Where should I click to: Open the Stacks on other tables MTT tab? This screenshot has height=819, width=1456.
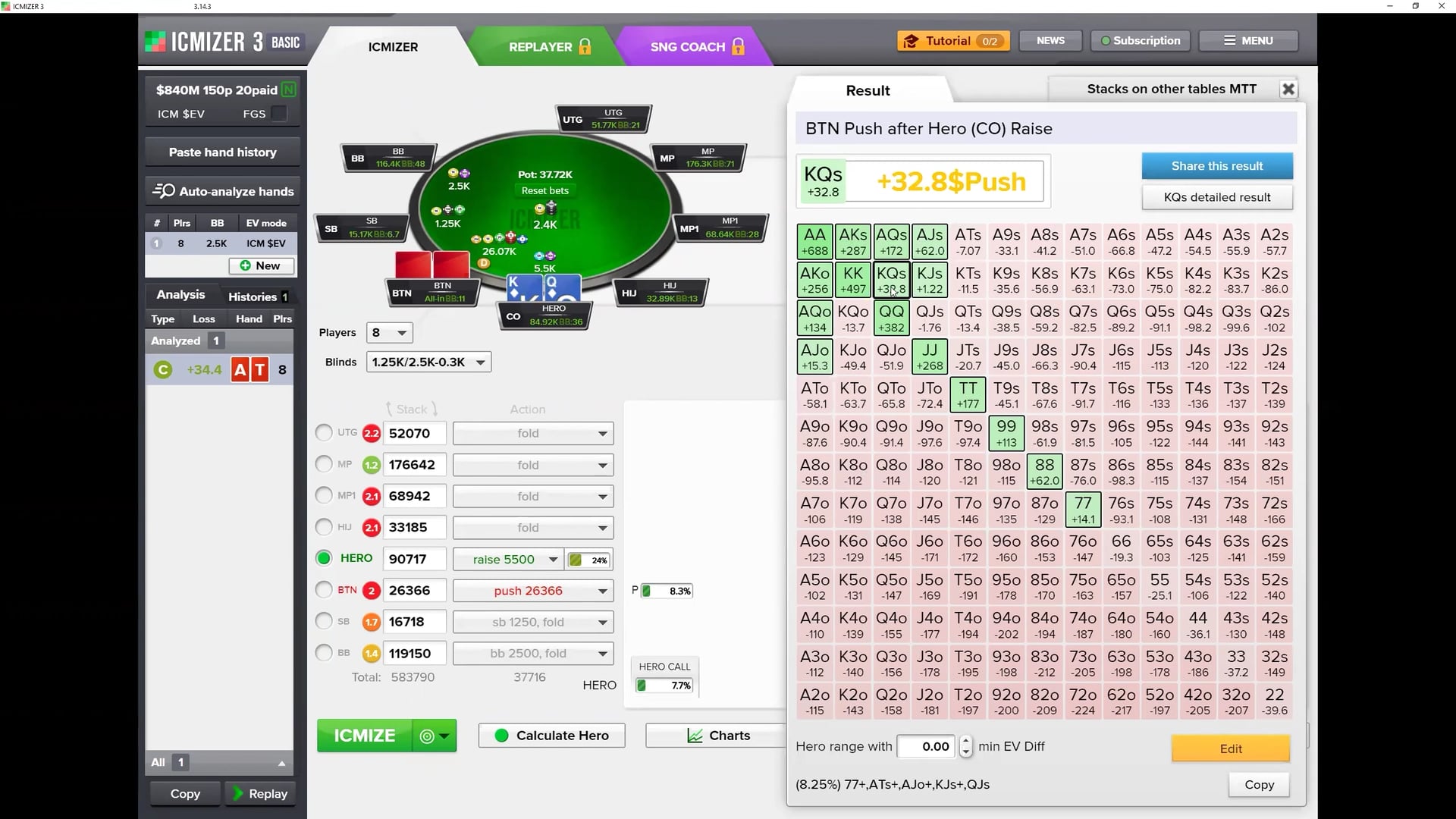coord(1170,89)
